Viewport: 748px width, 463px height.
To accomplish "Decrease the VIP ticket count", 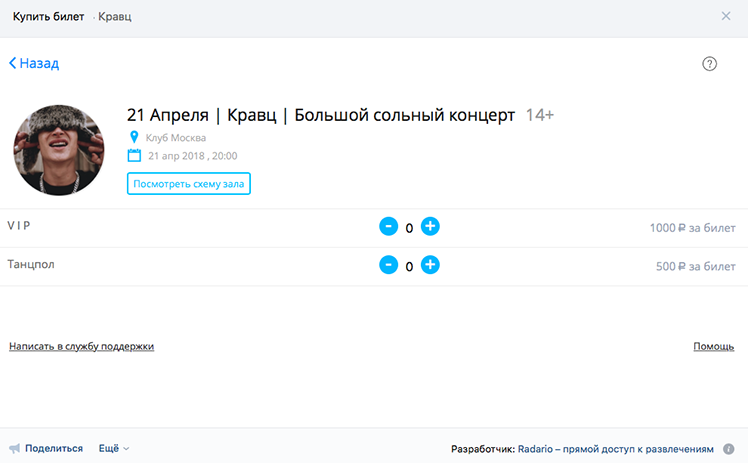I will [x=388, y=226].
